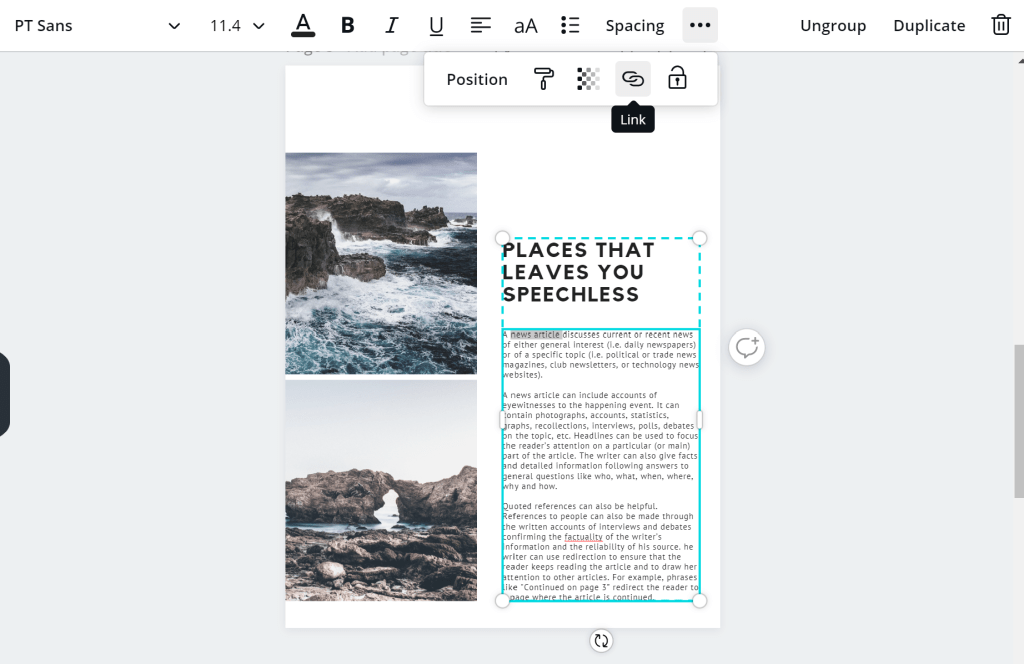The width and height of the screenshot is (1024, 664).
Task: Rotate the page with the circular arrows control
Action: (600, 640)
